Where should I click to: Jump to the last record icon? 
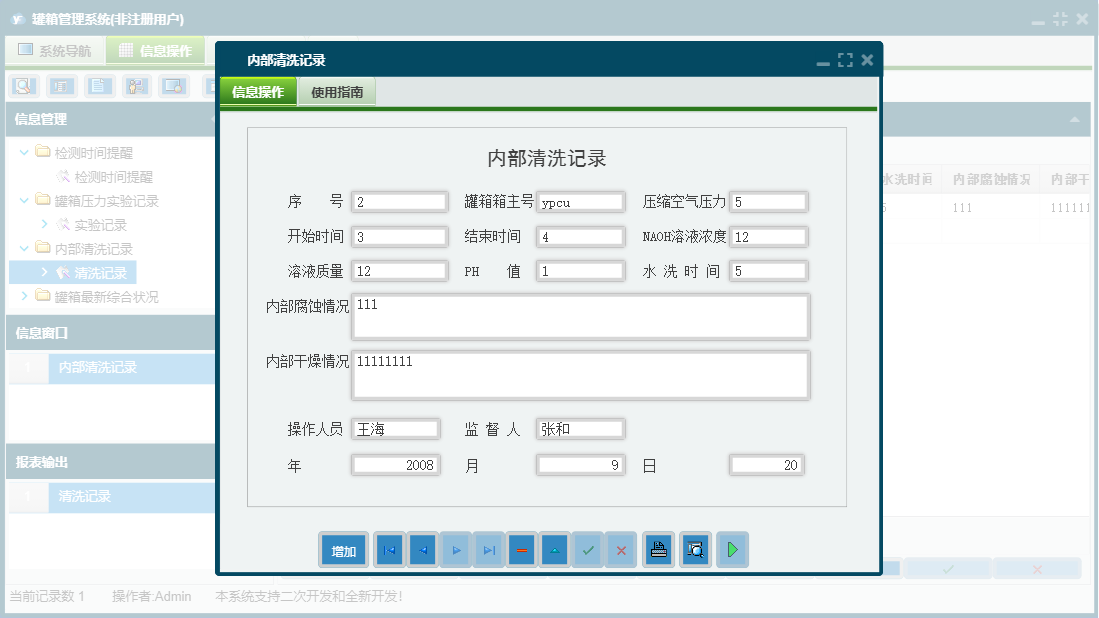point(488,549)
